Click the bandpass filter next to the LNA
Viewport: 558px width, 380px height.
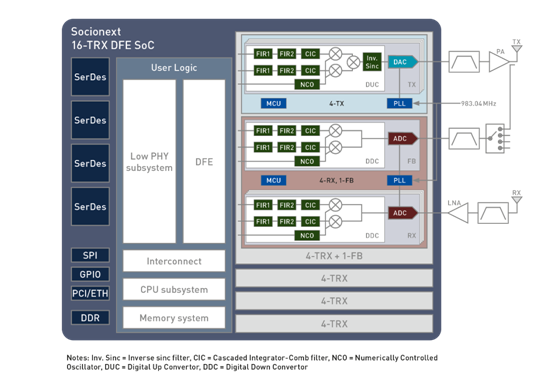[493, 213]
